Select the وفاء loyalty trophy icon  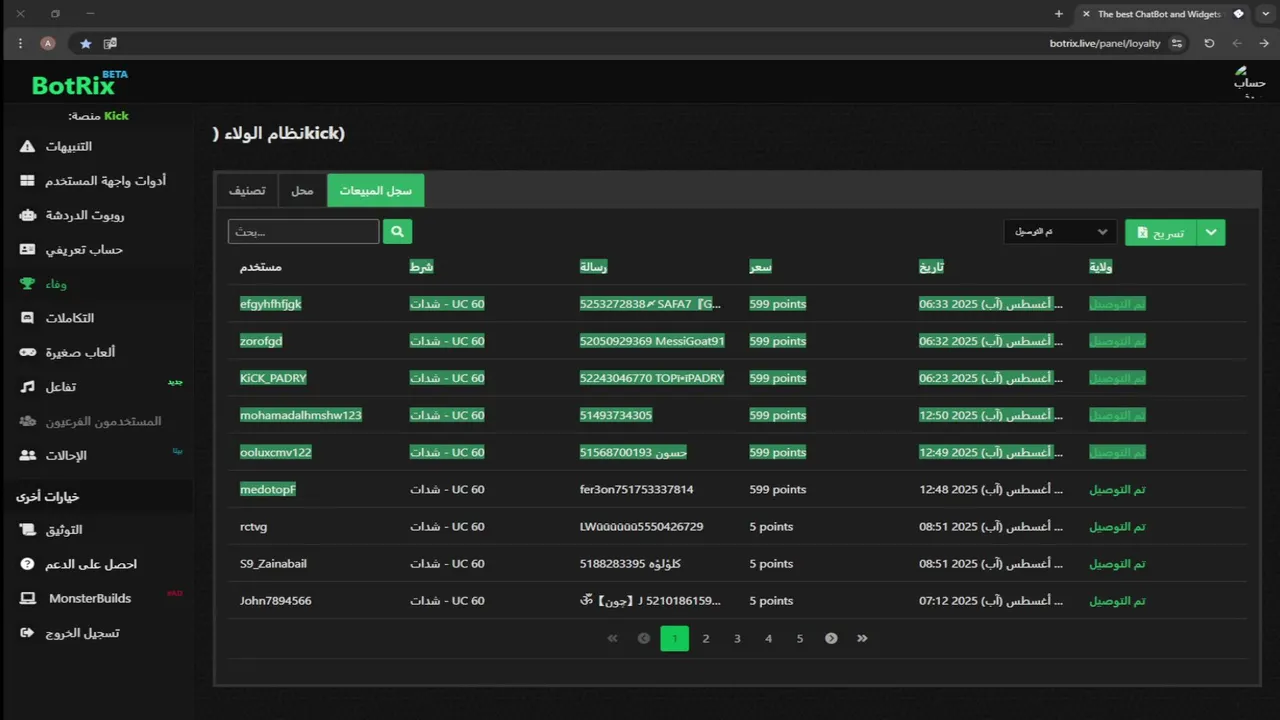(27, 284)
